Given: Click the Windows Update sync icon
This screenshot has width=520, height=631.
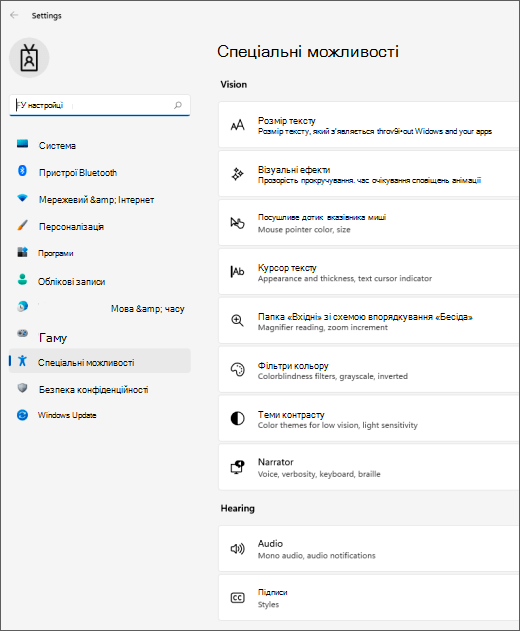Looking at the screenshot, I should (x=23, y=415).
